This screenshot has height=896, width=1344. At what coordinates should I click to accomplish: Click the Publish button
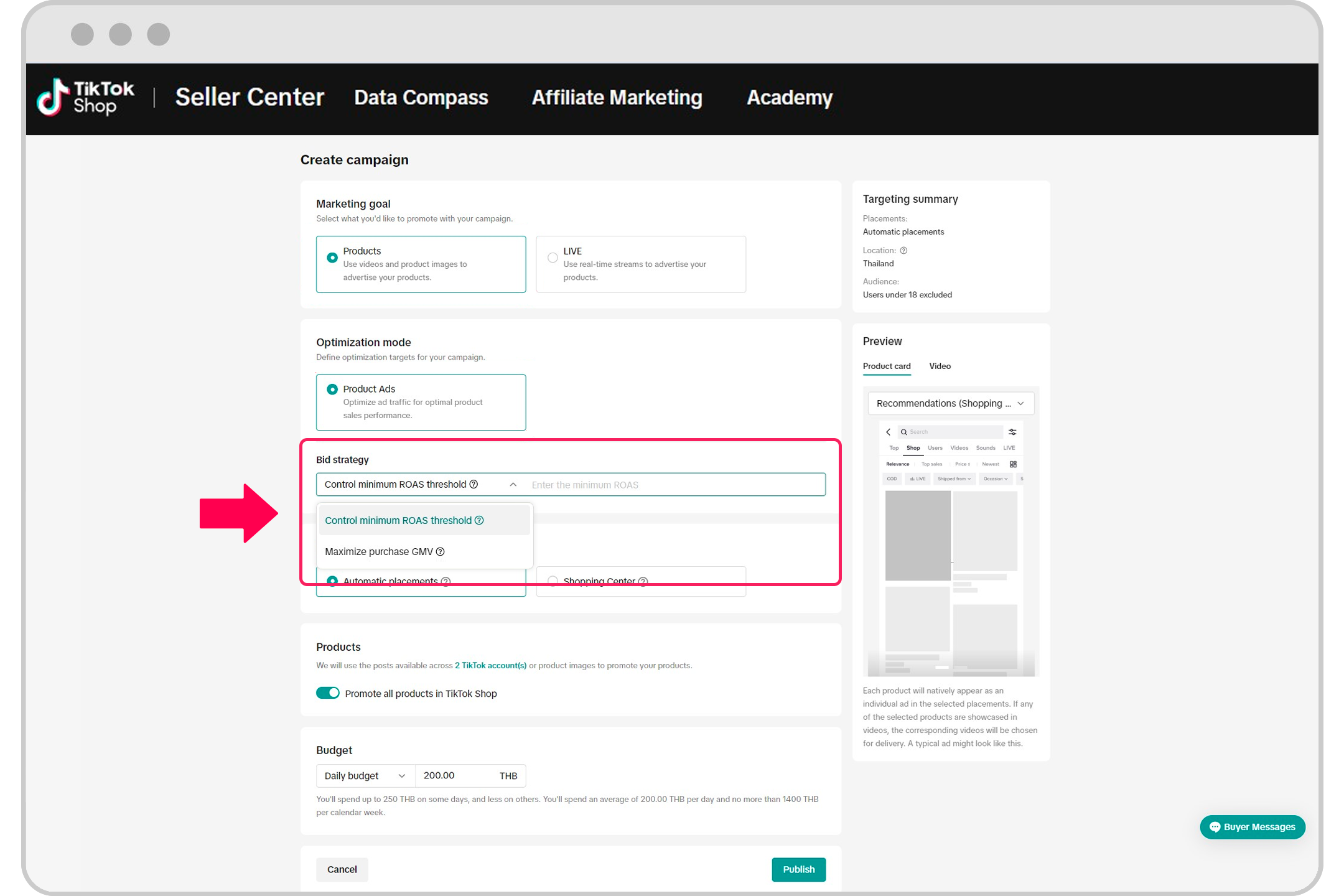(798, 869)
